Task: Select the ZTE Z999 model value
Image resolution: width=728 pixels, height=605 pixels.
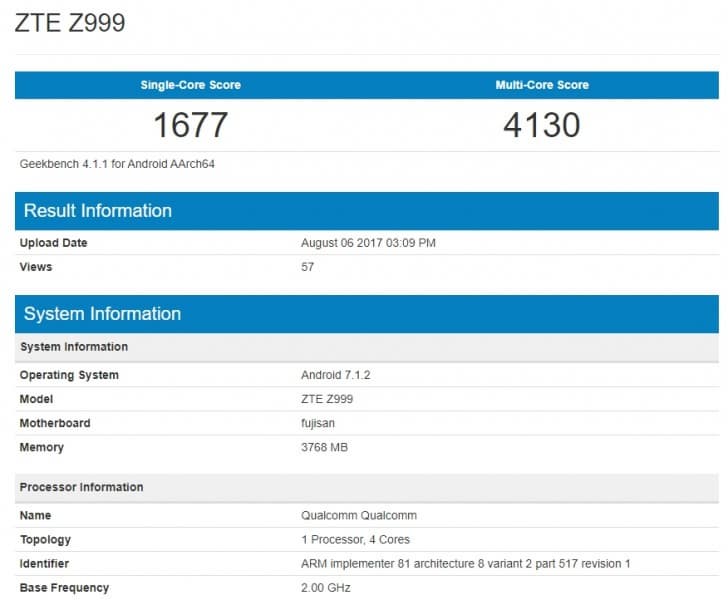Action: pyautogui.click(x=327, y=399)
